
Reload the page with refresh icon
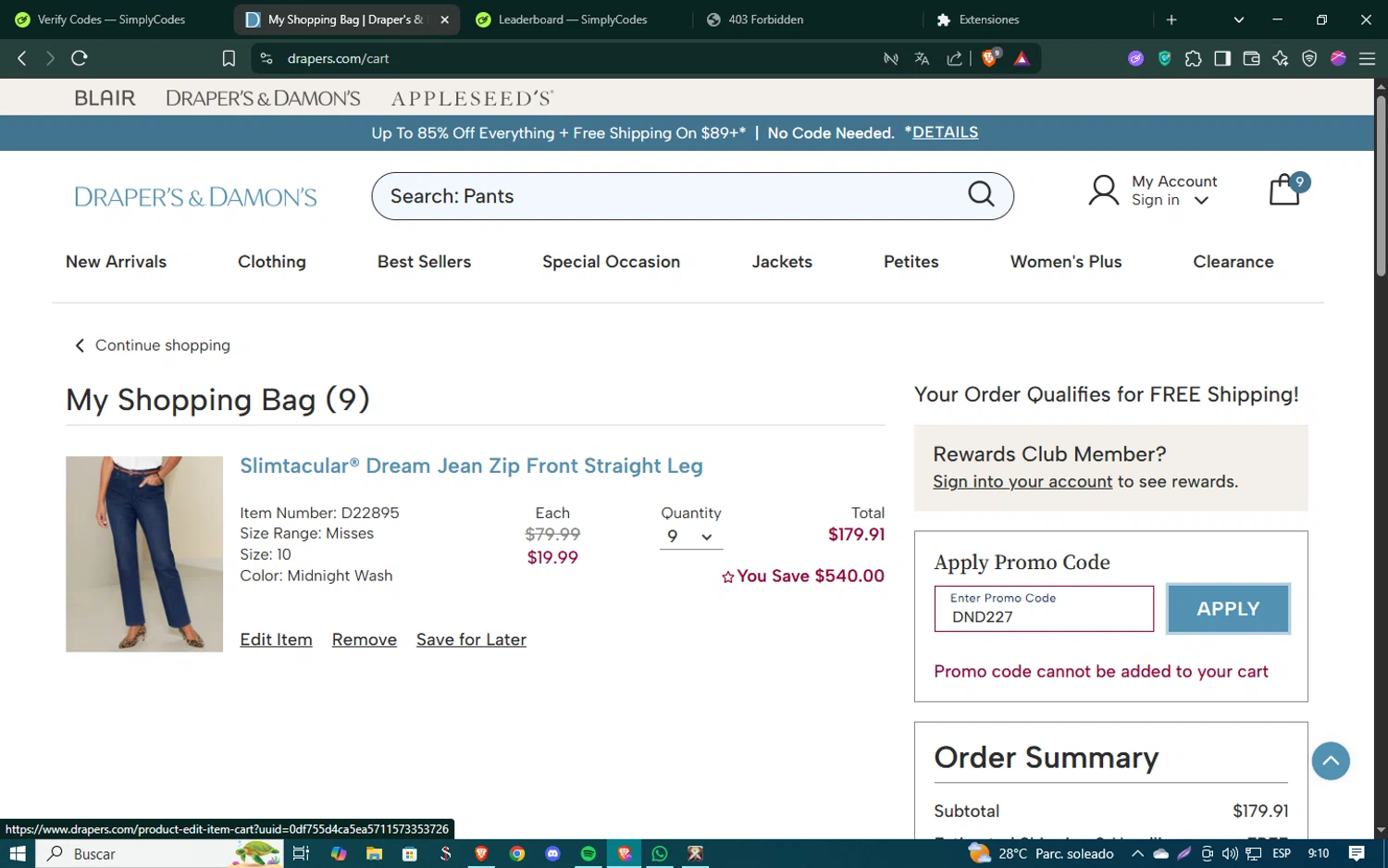pyautogui.click(x=80, y=58)
